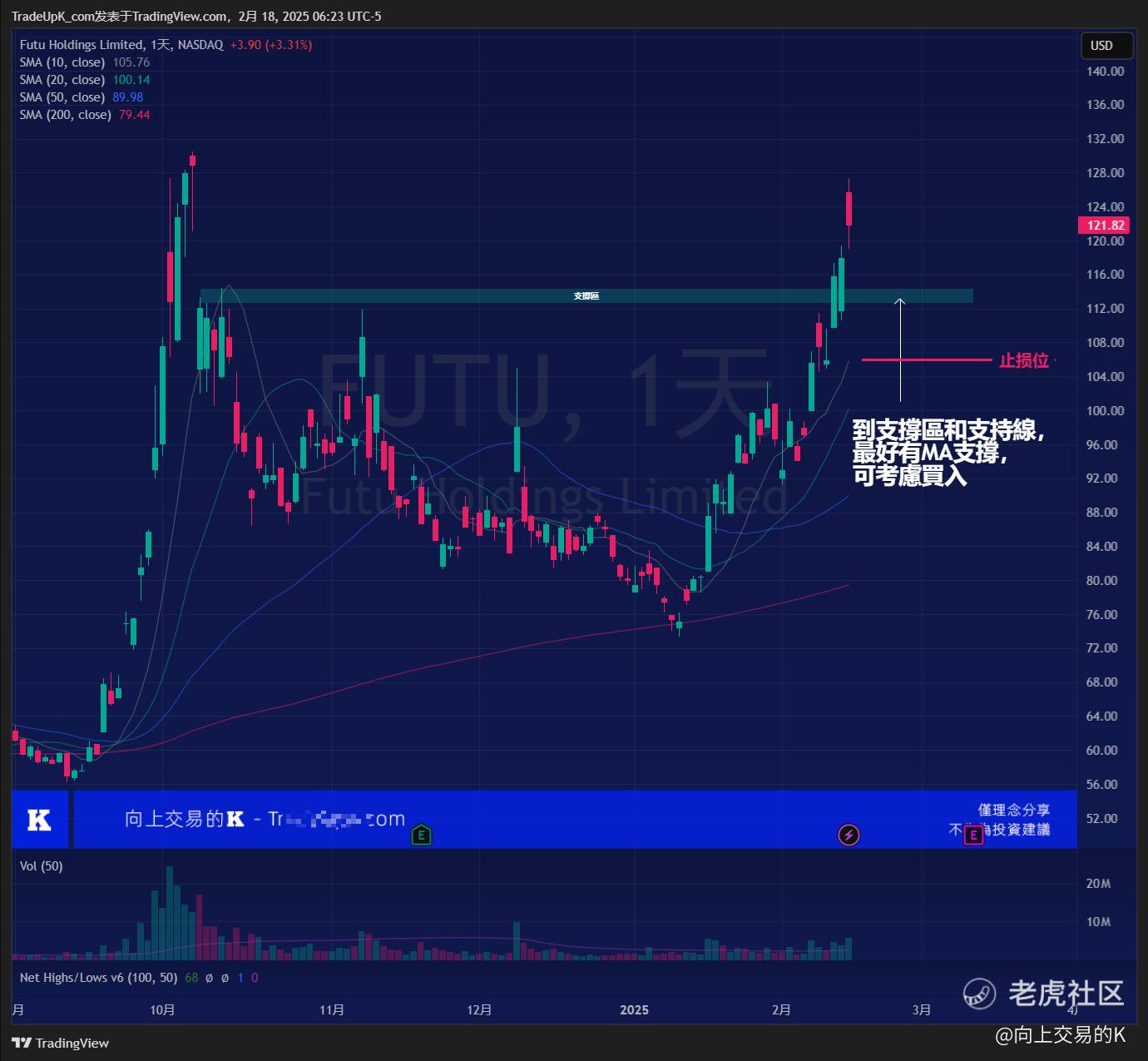Click the white K logo in blue banner

click(39, 820)
